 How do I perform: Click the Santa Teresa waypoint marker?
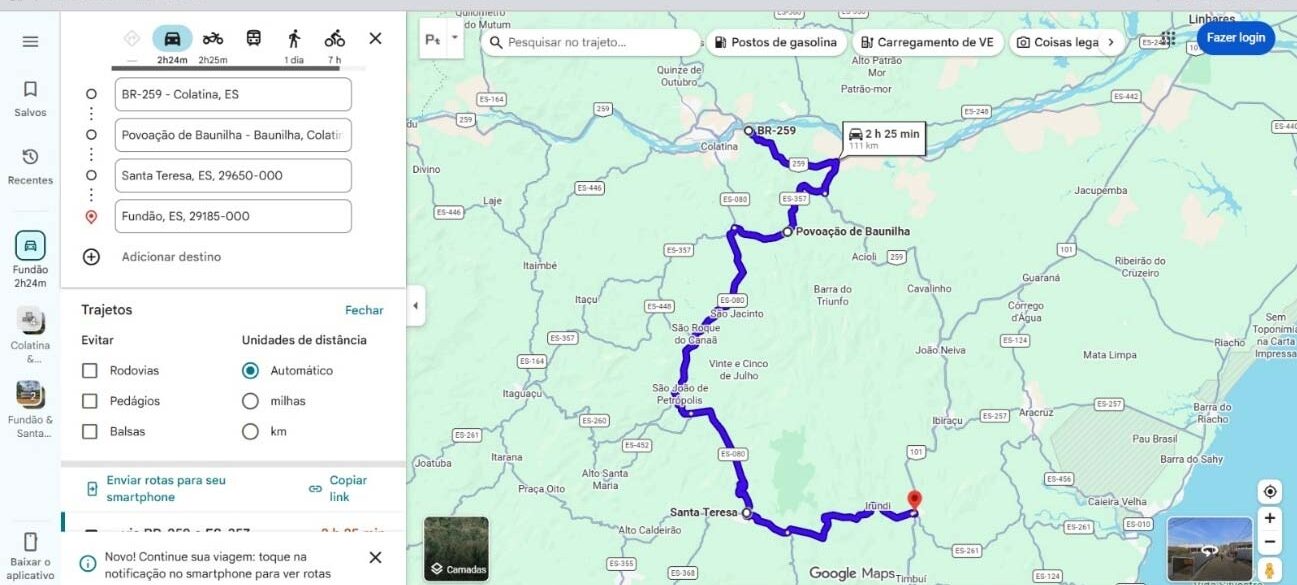[x=746, y=512]
